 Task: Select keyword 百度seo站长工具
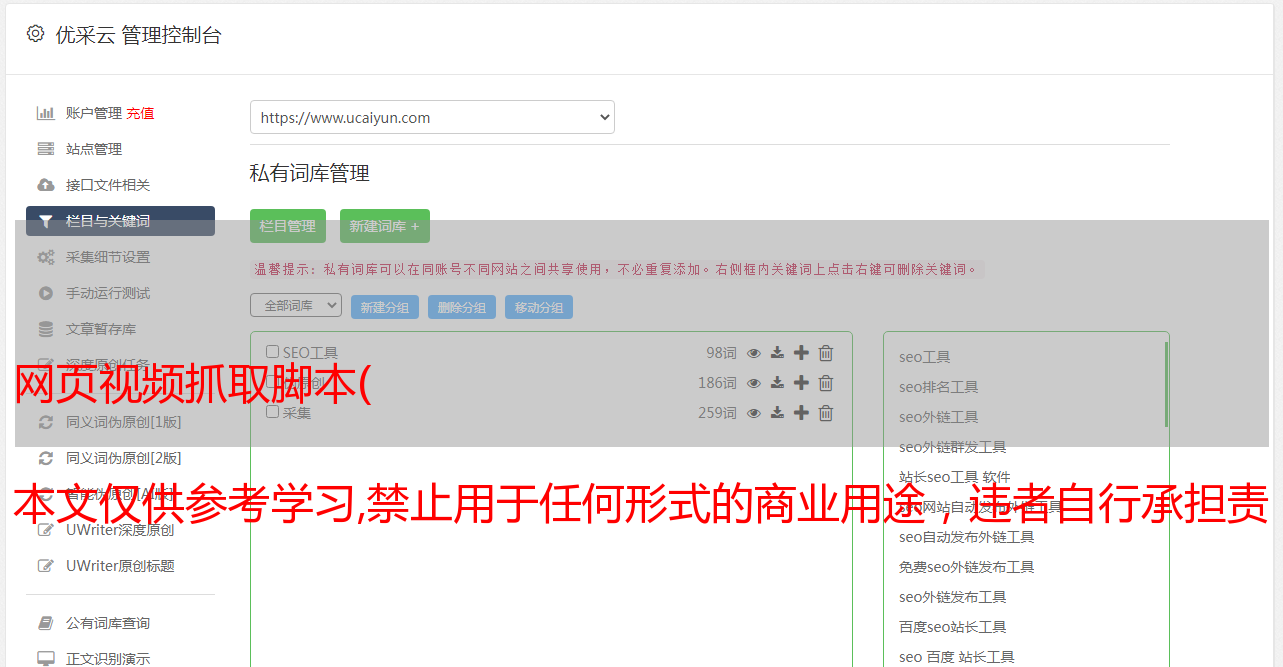point(952,627)
